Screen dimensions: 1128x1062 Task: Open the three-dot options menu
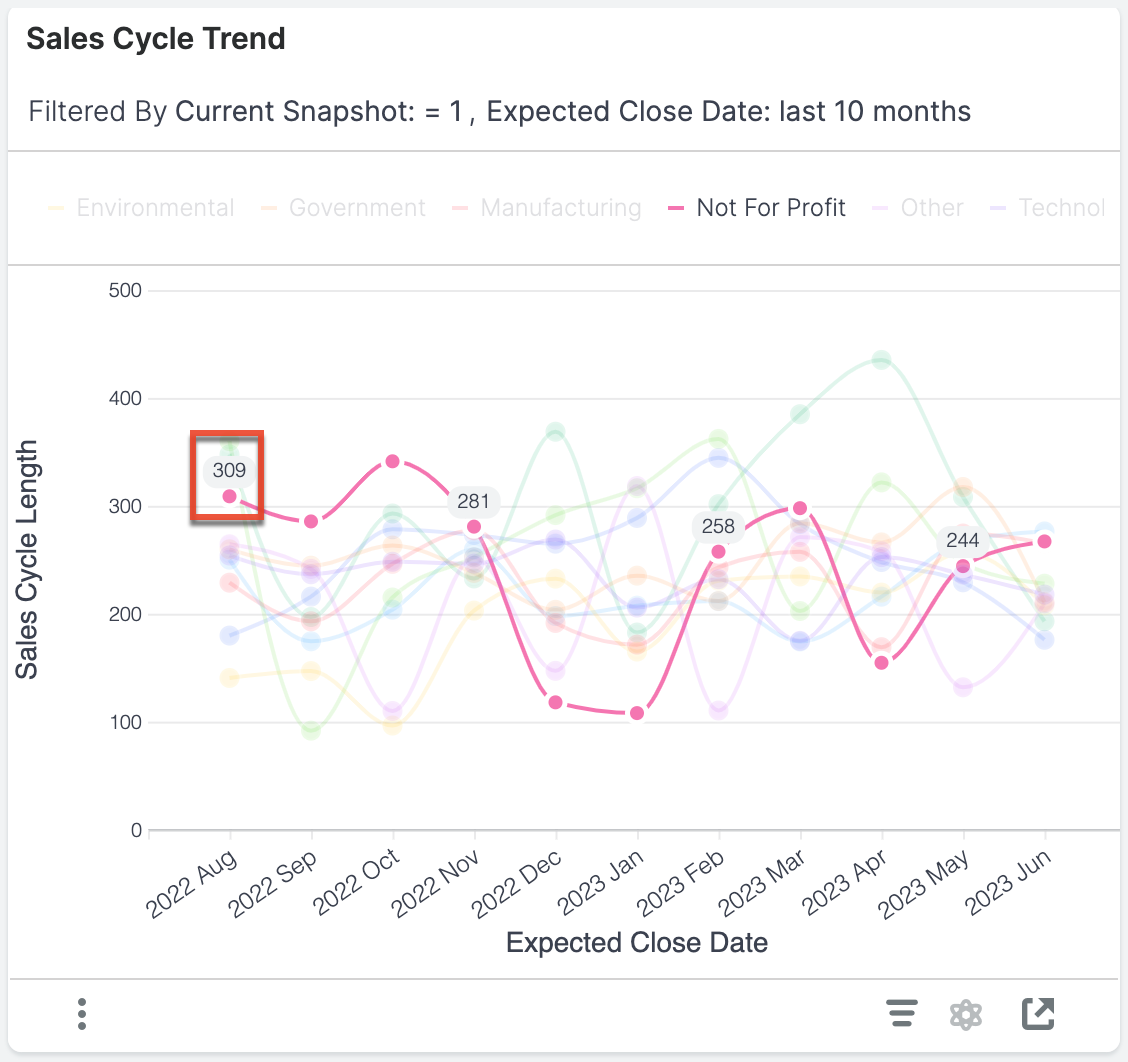point(81,1013)
